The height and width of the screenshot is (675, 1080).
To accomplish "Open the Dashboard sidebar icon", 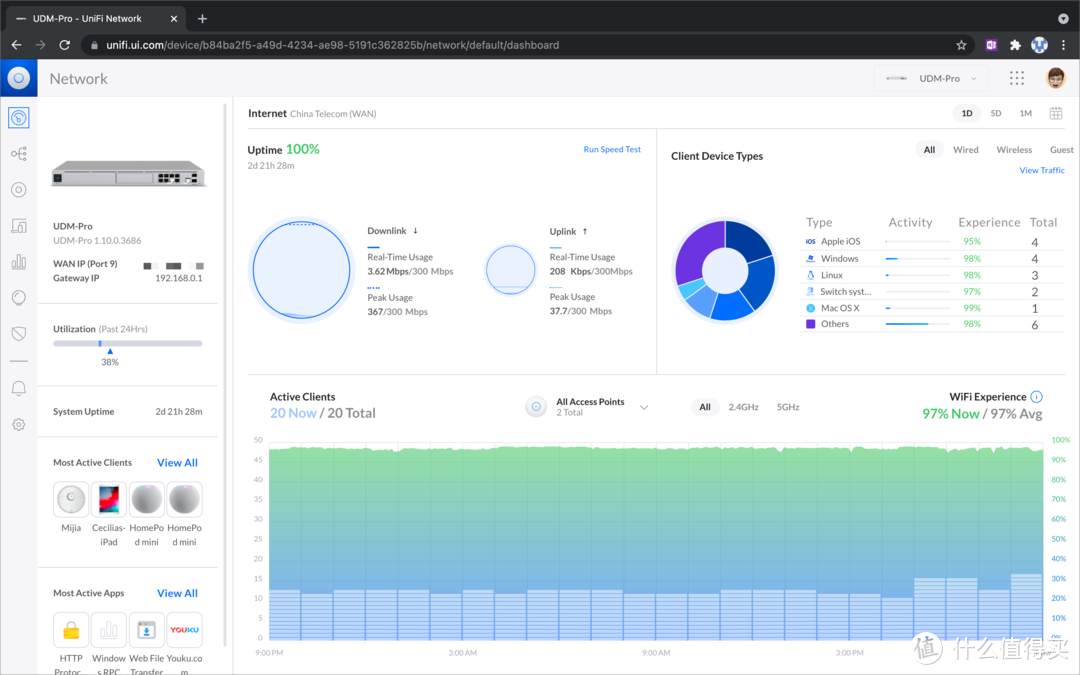I will [19, 118].
